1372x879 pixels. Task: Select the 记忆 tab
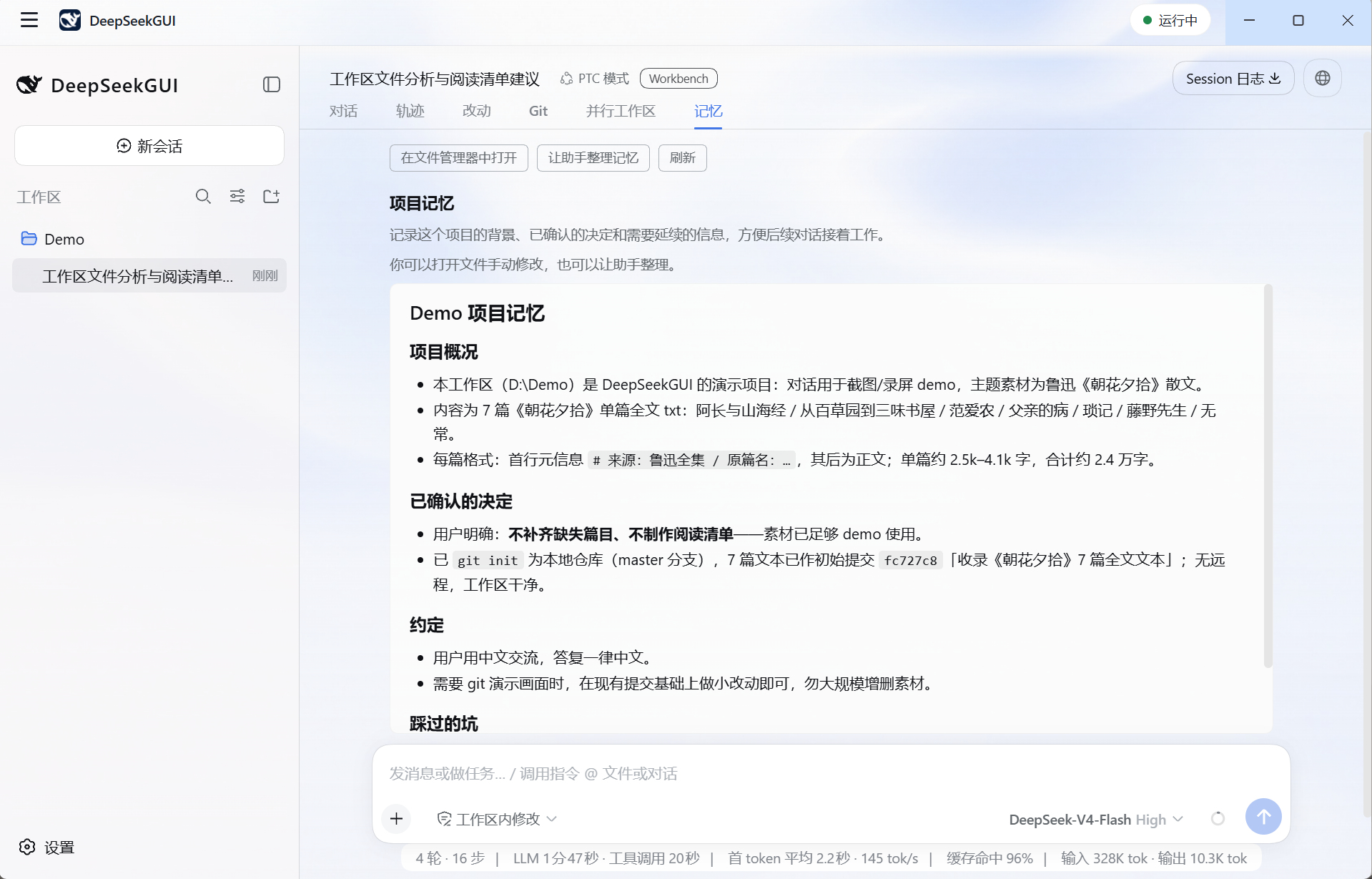(x=708, y=111)
